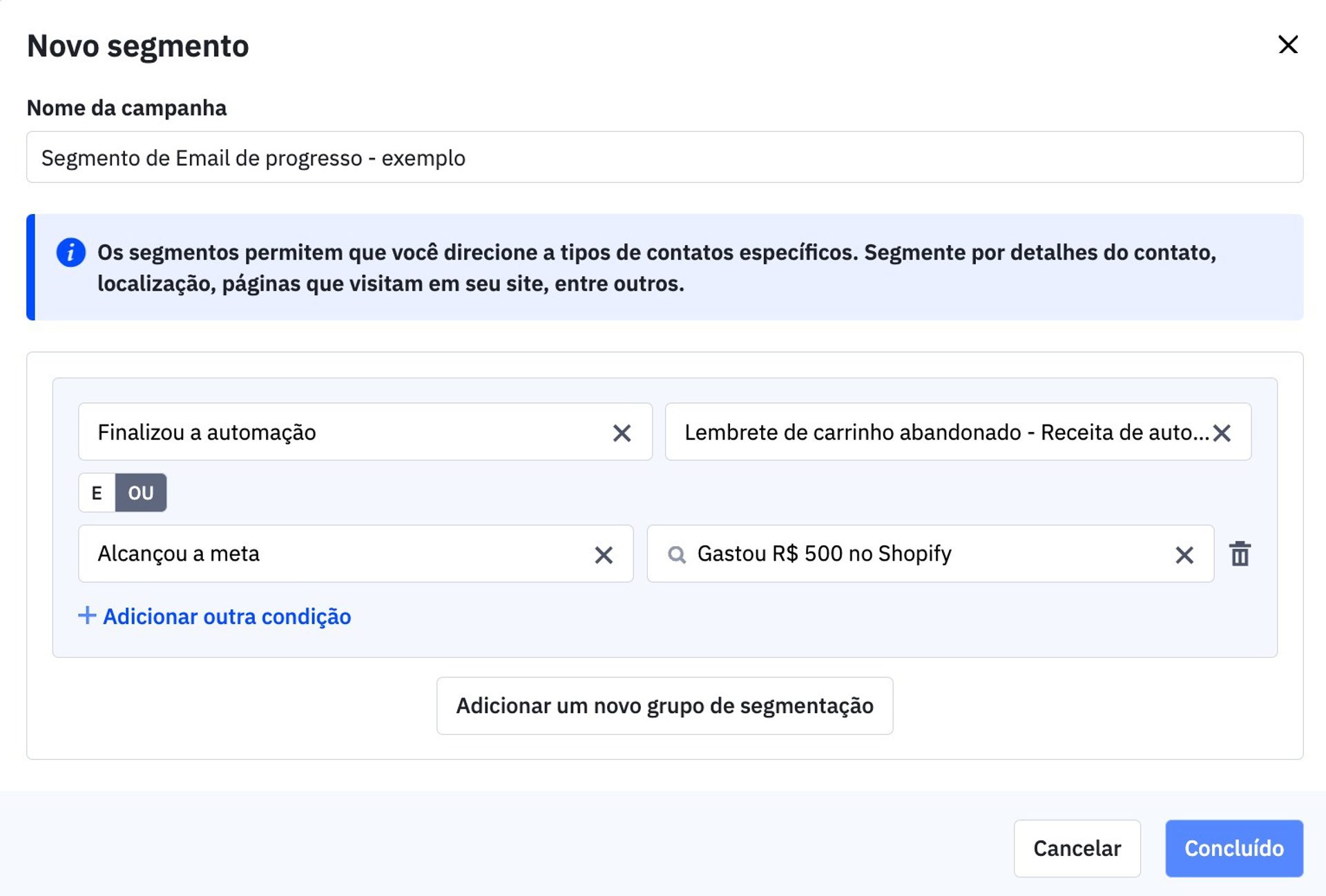Clear the 'Finalizou a automação' condition
This screenshot has height=896, width=1326.
click(622, 433)
